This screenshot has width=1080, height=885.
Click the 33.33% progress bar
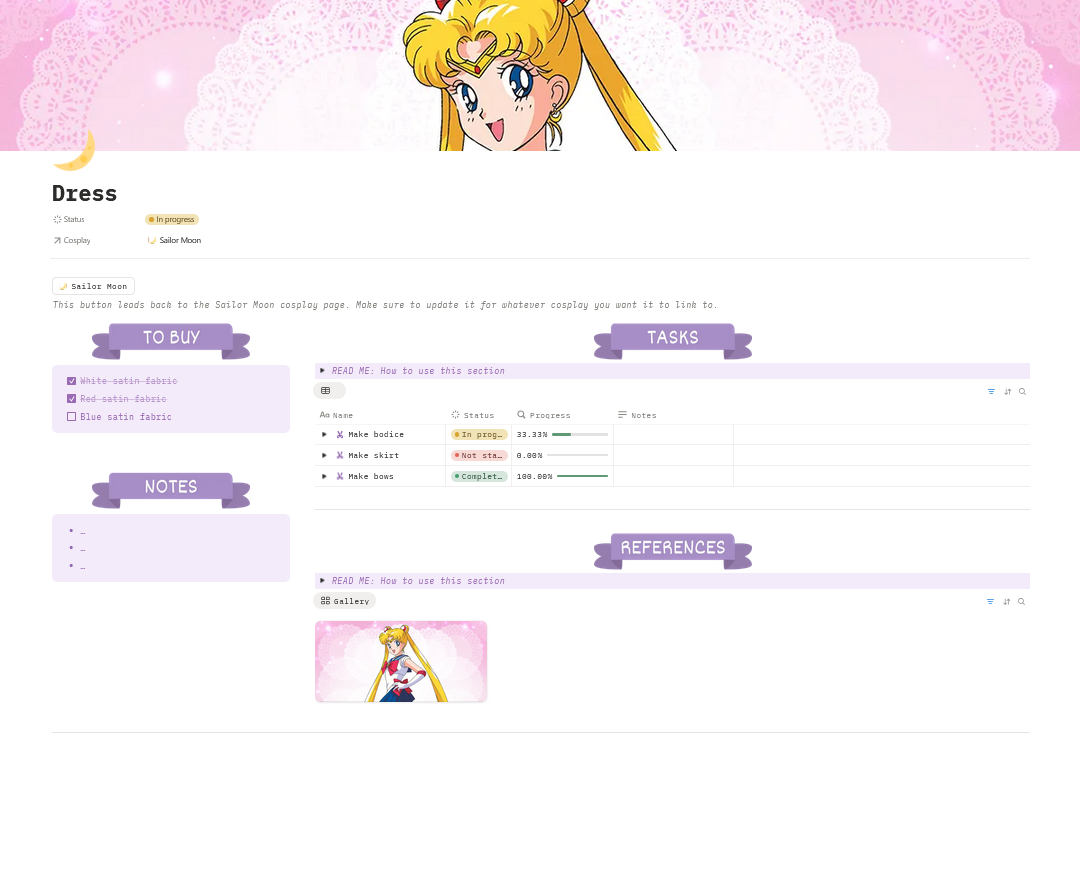click(x=580, y=435)
